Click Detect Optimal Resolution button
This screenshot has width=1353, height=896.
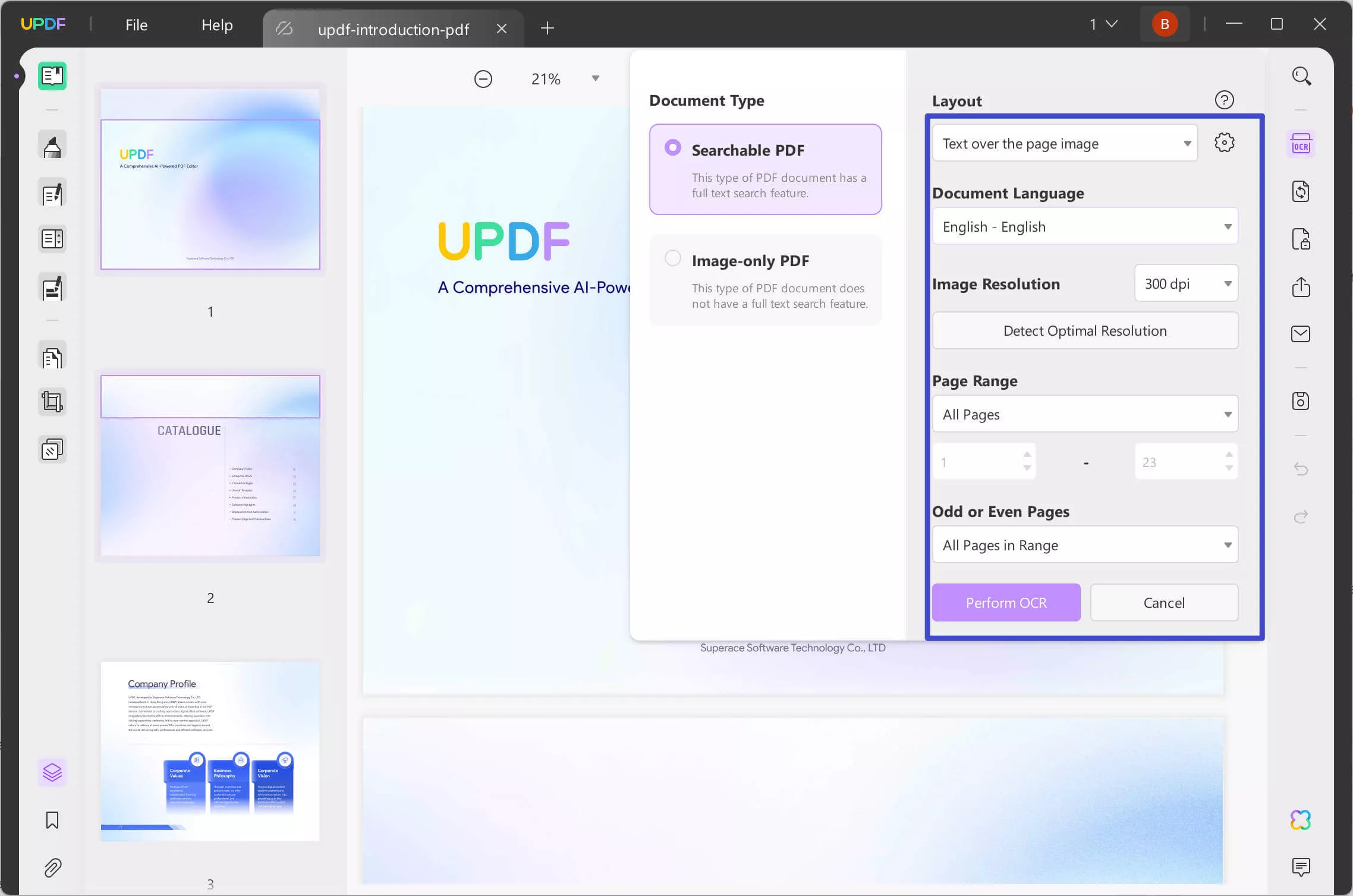point(1085,330)
